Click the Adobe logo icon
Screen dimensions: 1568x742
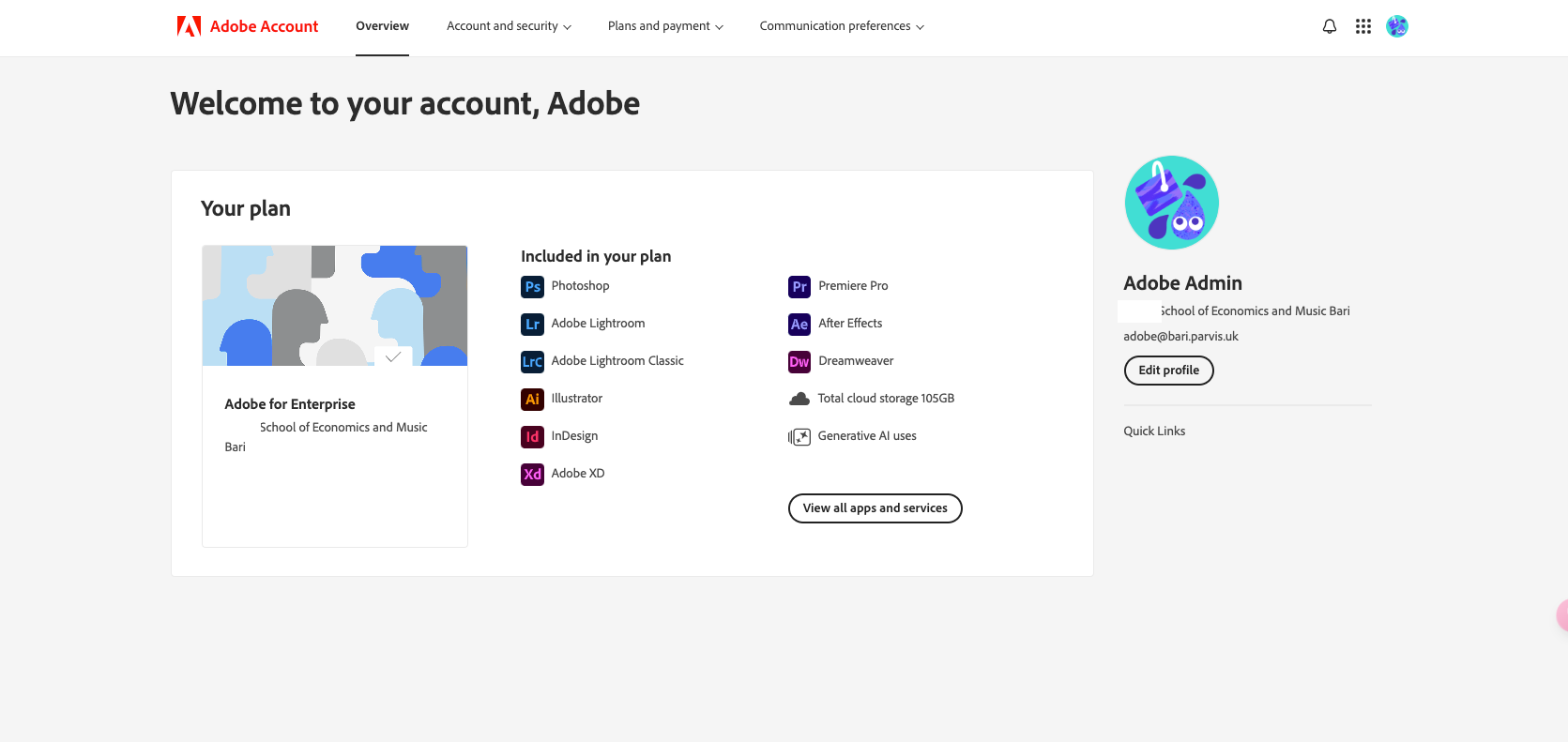tap(189, 26)
